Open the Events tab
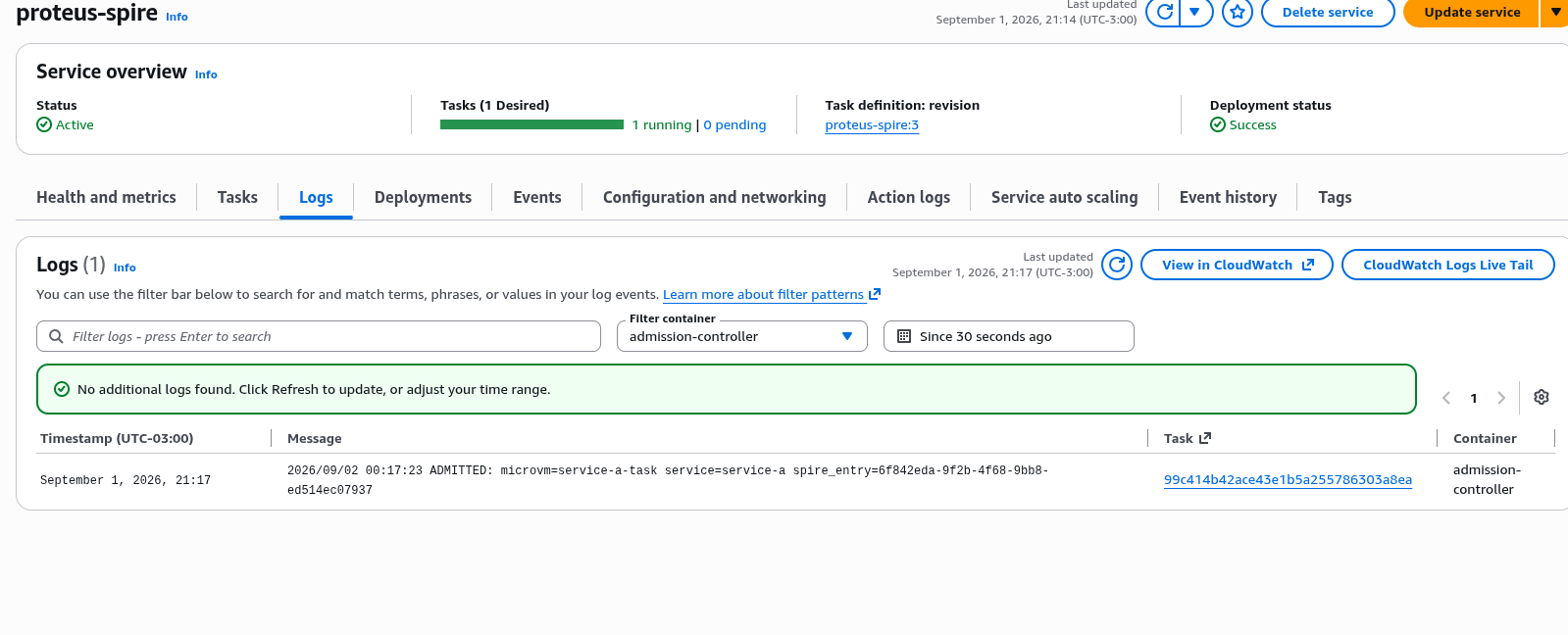The image size is (1568, 635). pyautogui.click(x=537, y=197)
